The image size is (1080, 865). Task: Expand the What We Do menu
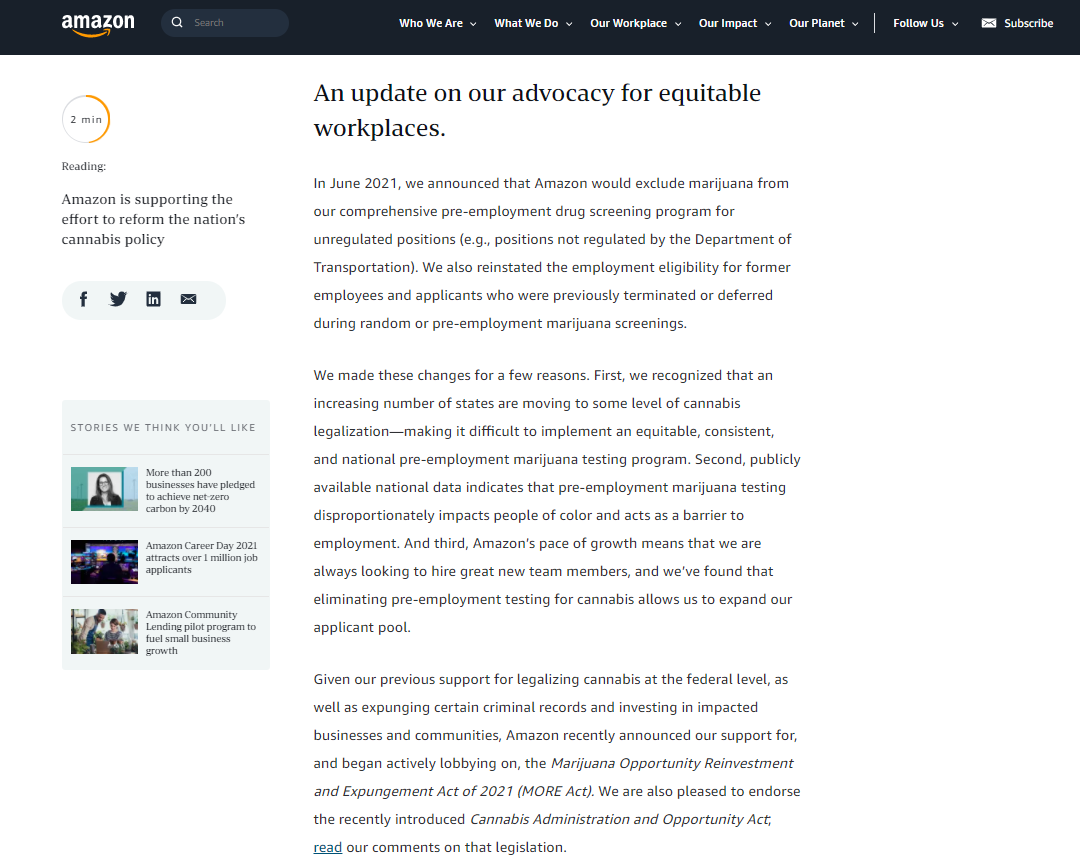click(x=533, y=23)
